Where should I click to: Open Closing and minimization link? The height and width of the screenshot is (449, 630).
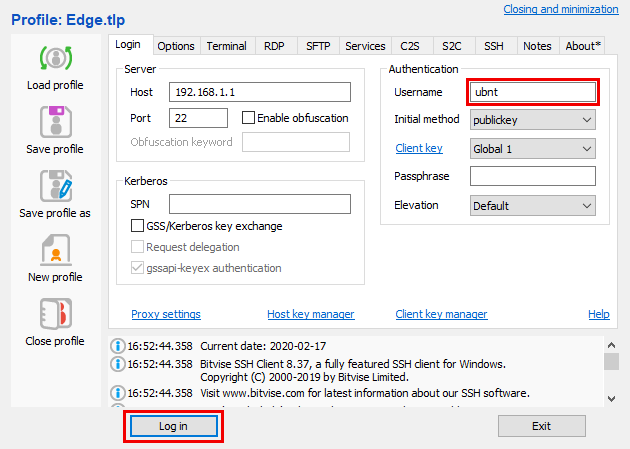click(560, 9)
